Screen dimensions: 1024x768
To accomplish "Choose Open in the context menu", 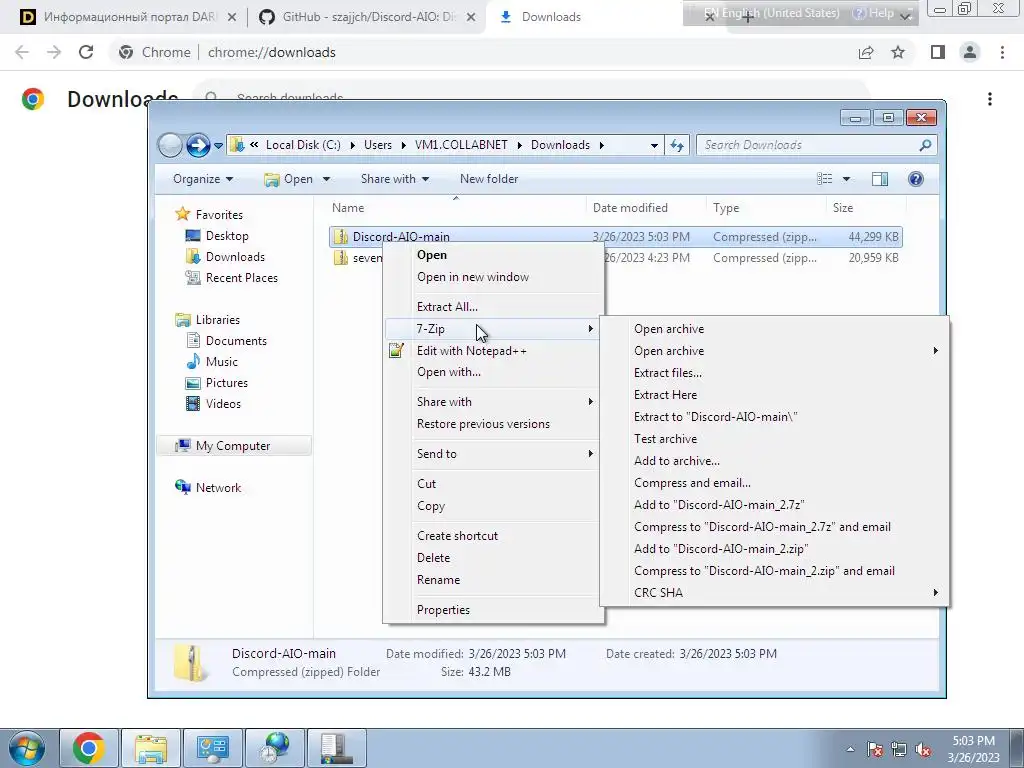I will [432, 255].
